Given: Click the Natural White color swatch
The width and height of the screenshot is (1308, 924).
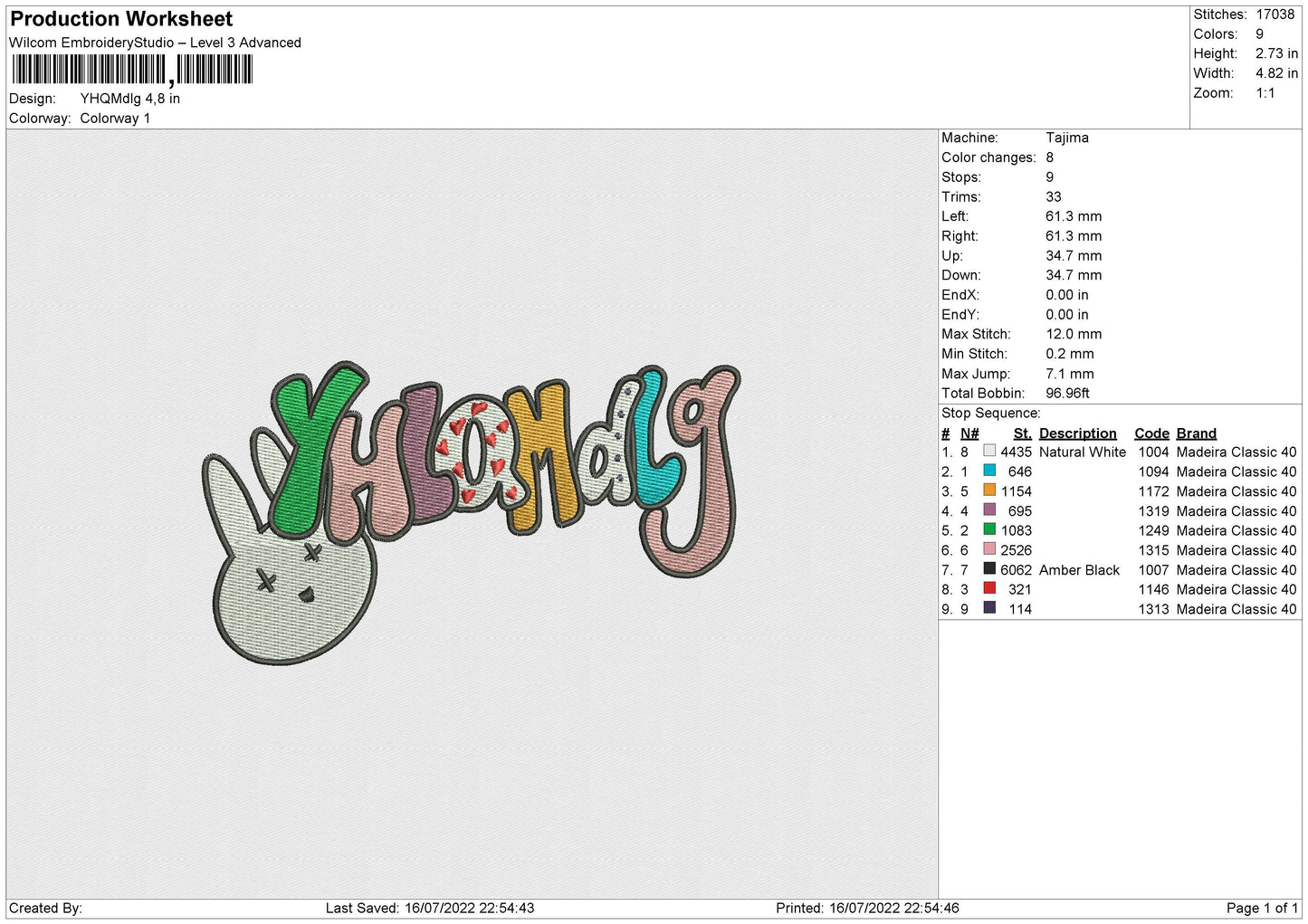Looking at the screenshot, I should click(x=989, y=452).
